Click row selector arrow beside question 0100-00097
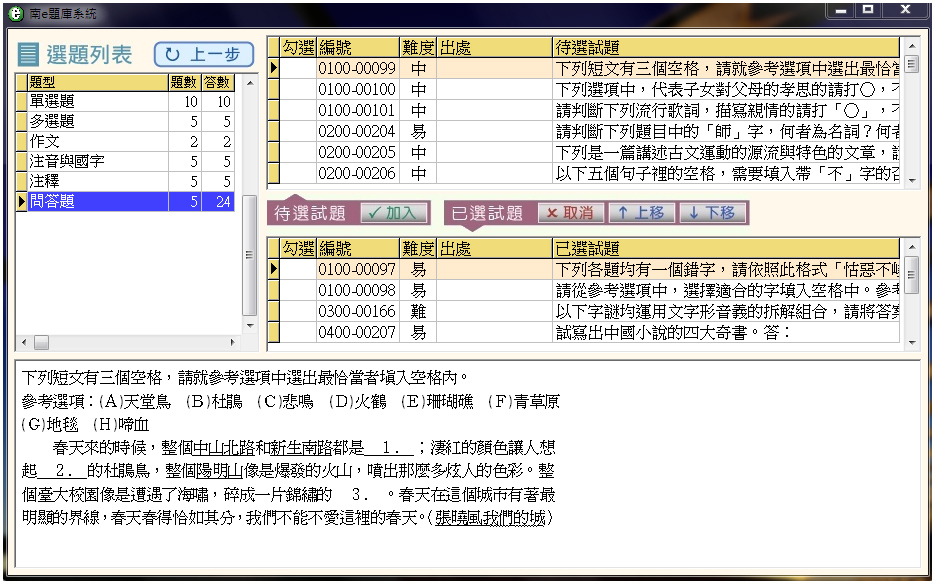The height and width of the screenshot is (584, 935). tap(273, 270)
